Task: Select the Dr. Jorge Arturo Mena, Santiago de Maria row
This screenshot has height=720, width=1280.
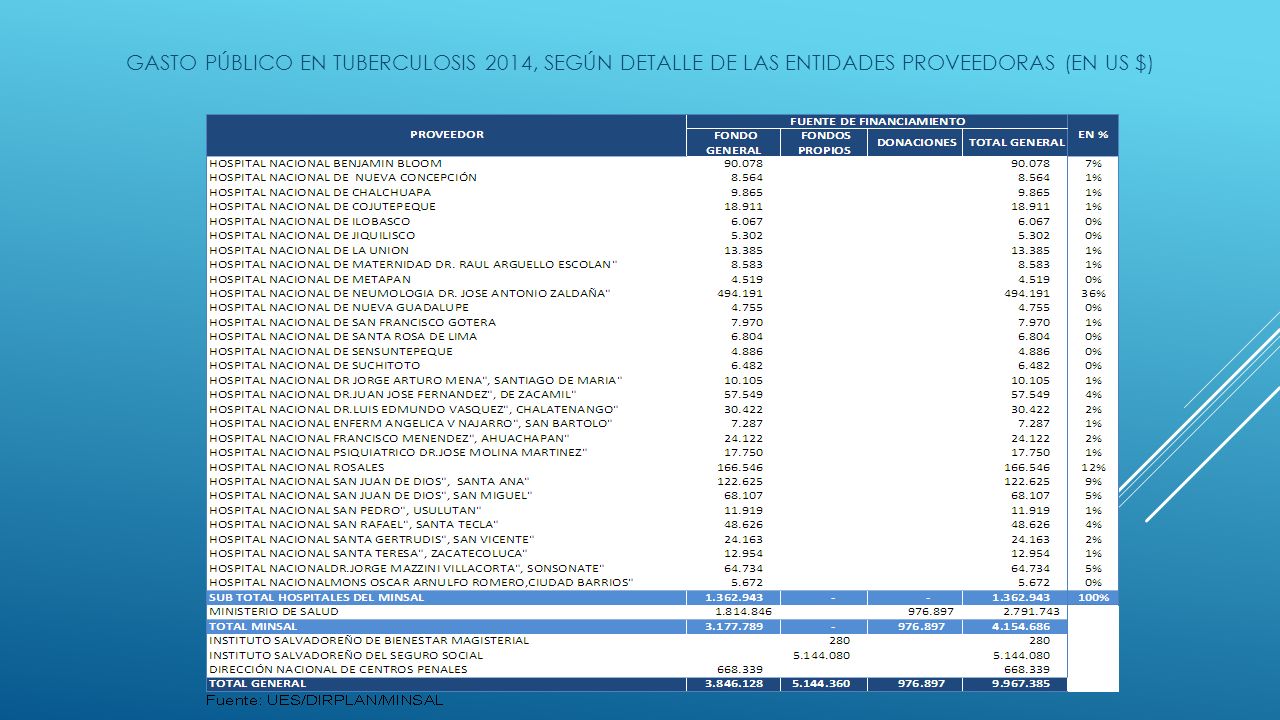Action: [x=416, y=380]
